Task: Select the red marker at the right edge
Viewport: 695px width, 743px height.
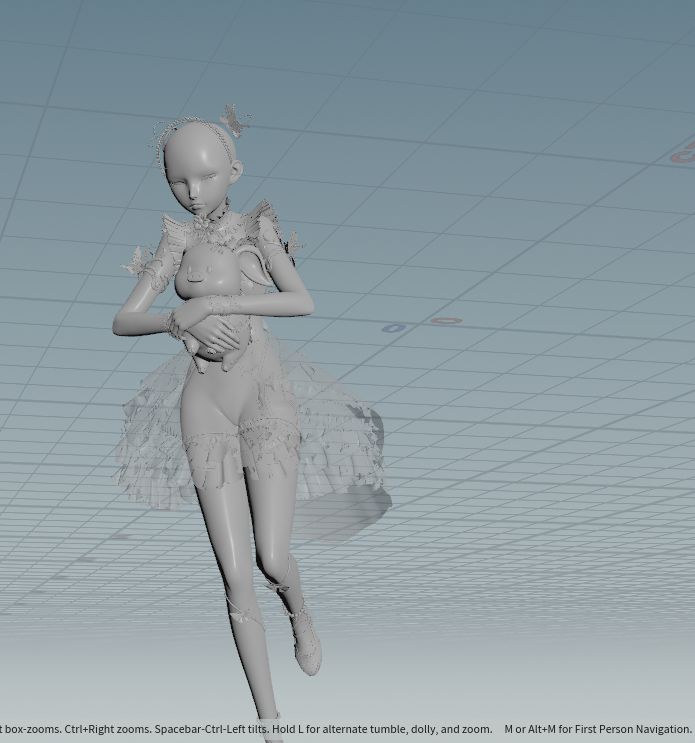Action: [x=683, y=155]
